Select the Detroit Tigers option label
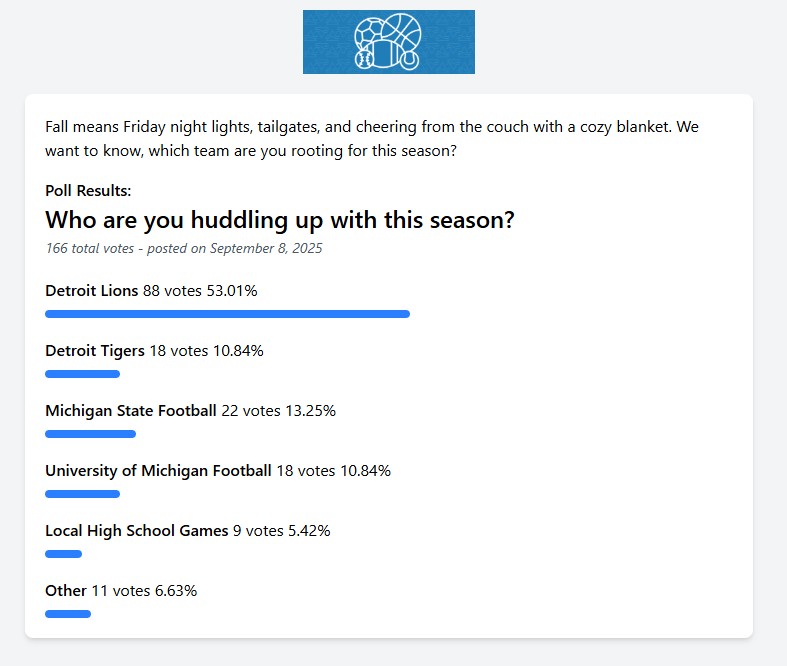This screenshot has width=787, height=666. point(95,351)
